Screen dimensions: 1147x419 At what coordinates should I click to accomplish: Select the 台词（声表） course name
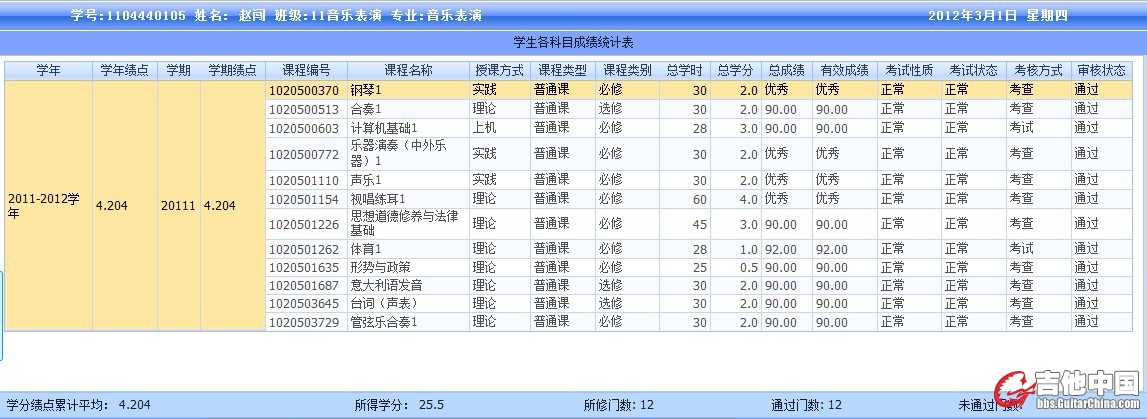(384, 303)
